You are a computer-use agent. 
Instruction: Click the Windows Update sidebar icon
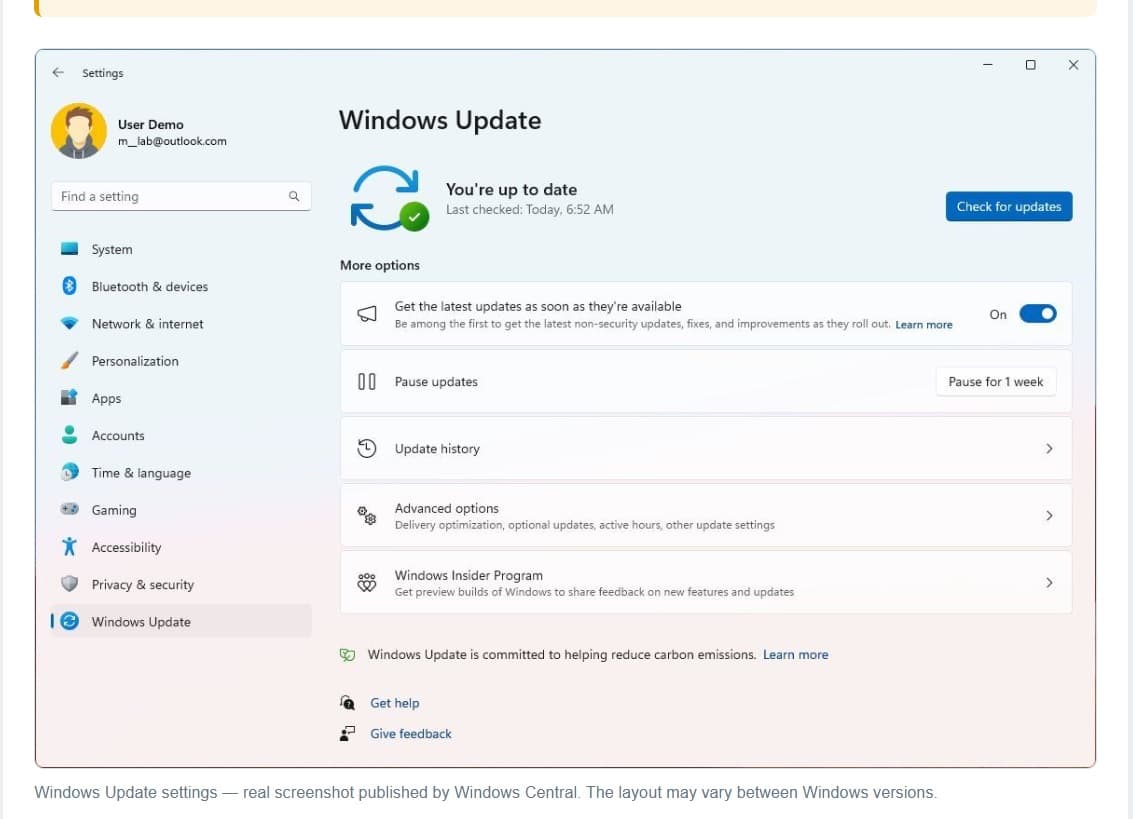pyautogui.click(x=69, y=621)
